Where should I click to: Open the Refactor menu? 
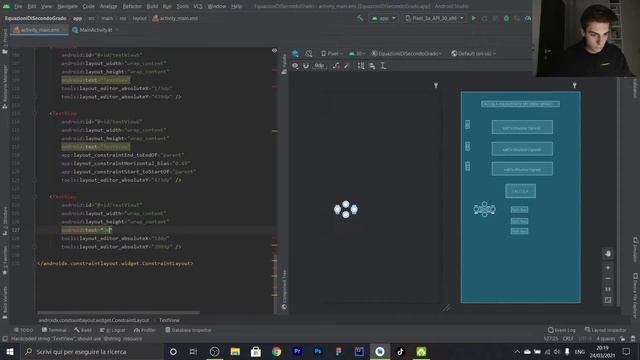132,7
